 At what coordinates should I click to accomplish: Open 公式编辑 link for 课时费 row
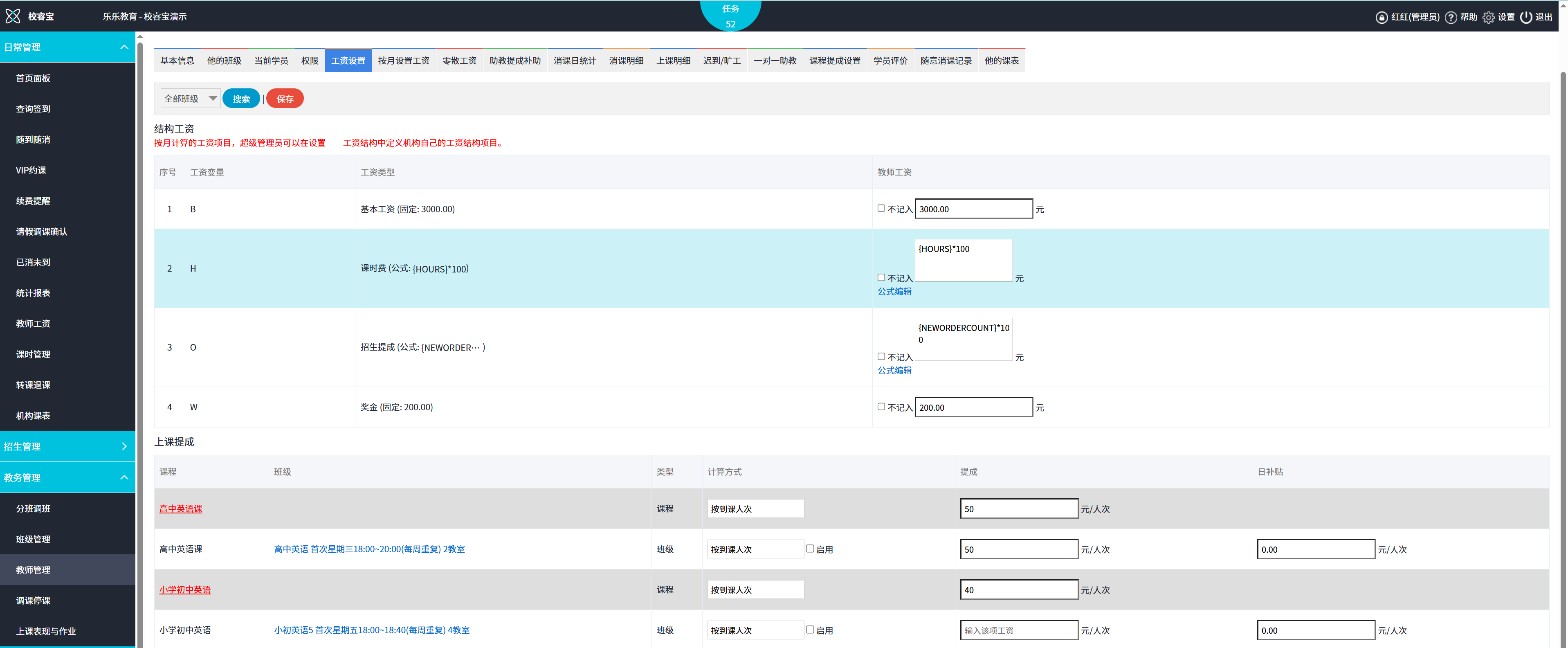tap(894, 291)
